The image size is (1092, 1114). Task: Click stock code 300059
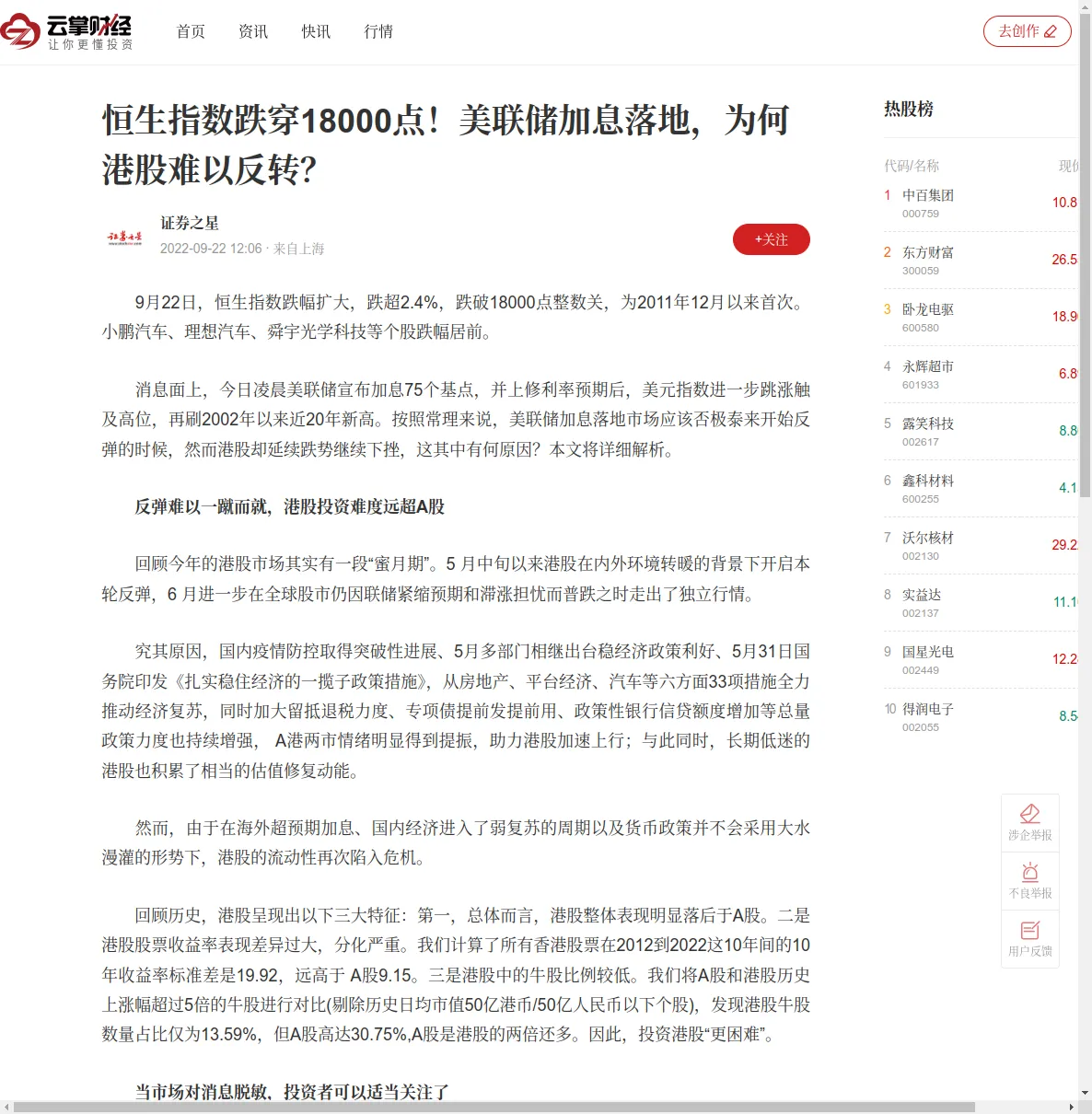(921, 271)
